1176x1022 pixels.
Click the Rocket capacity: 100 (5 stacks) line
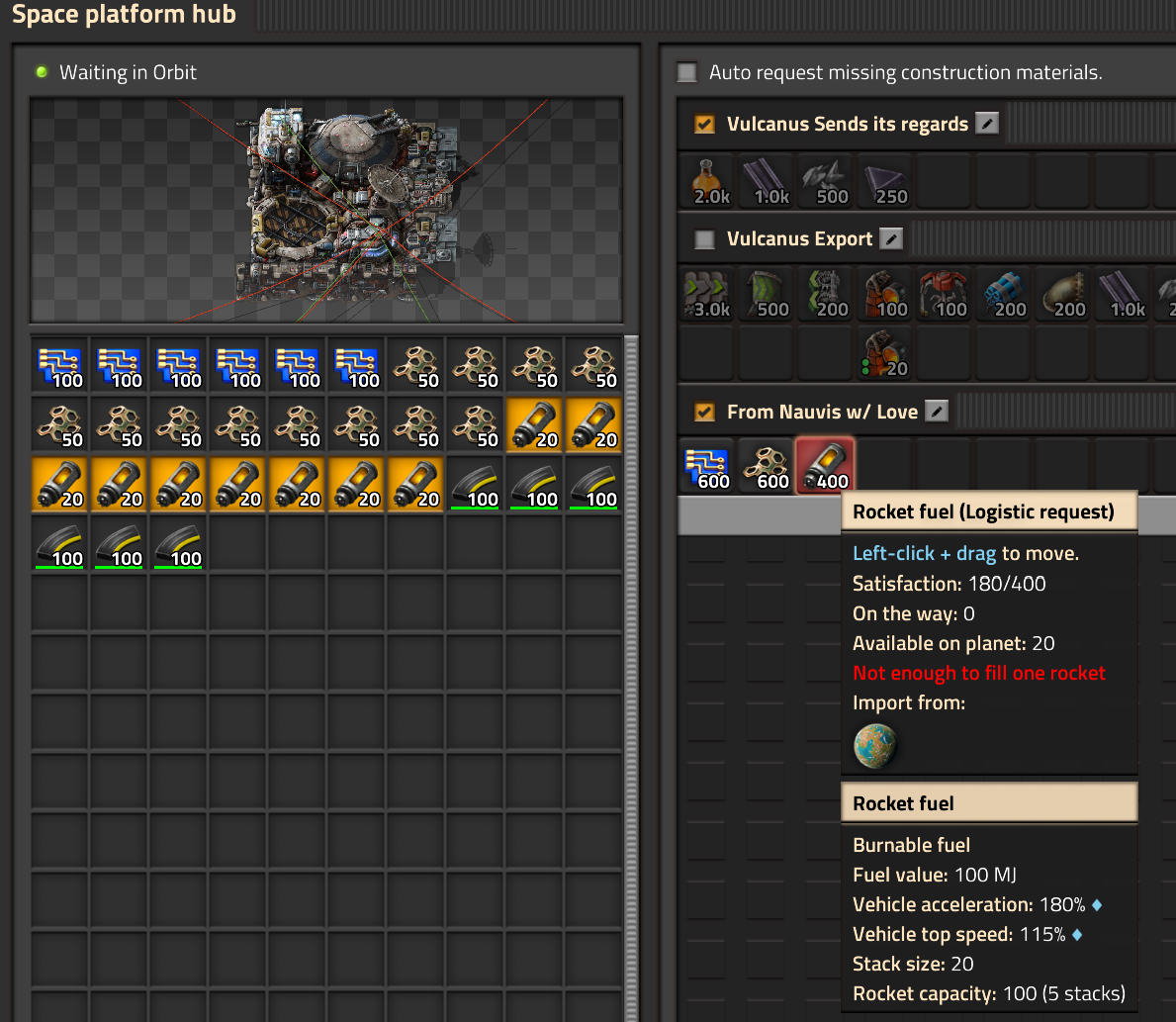click(988, 993)
